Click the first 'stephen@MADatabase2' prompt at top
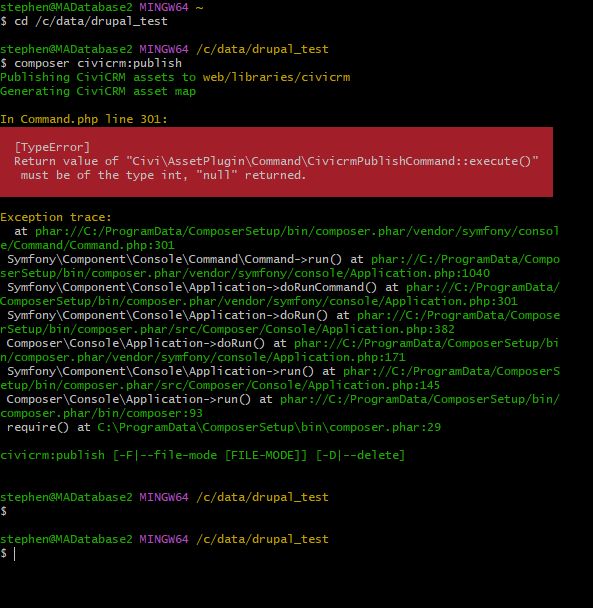 [x=66, y=7]
